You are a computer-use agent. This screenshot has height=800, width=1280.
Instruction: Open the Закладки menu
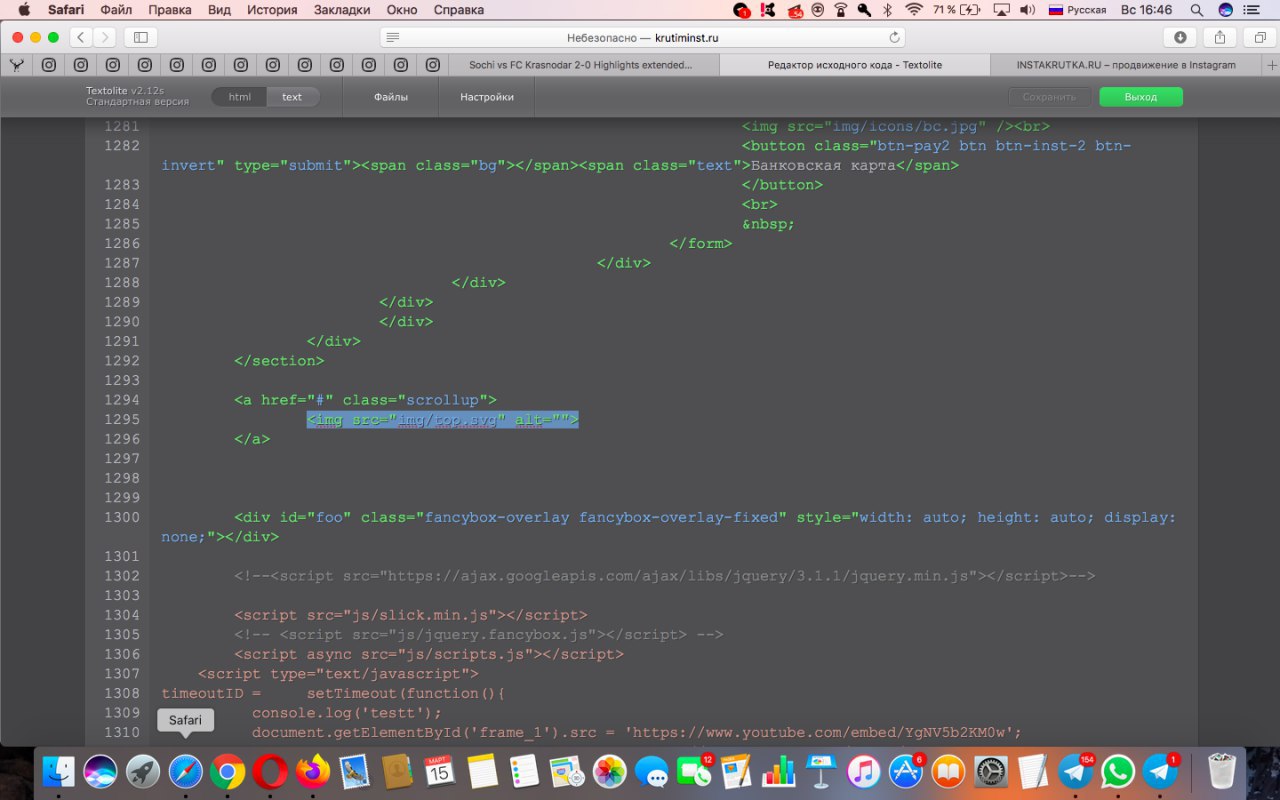(342, 10)
